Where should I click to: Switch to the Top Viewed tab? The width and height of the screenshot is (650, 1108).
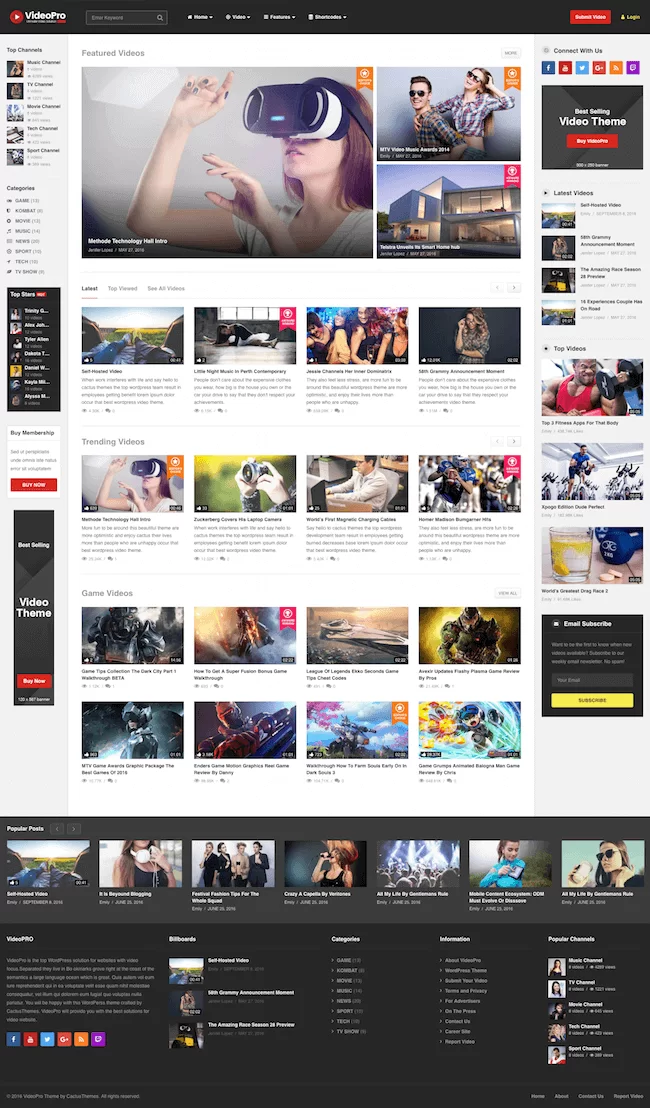click(x=122, y=288)
